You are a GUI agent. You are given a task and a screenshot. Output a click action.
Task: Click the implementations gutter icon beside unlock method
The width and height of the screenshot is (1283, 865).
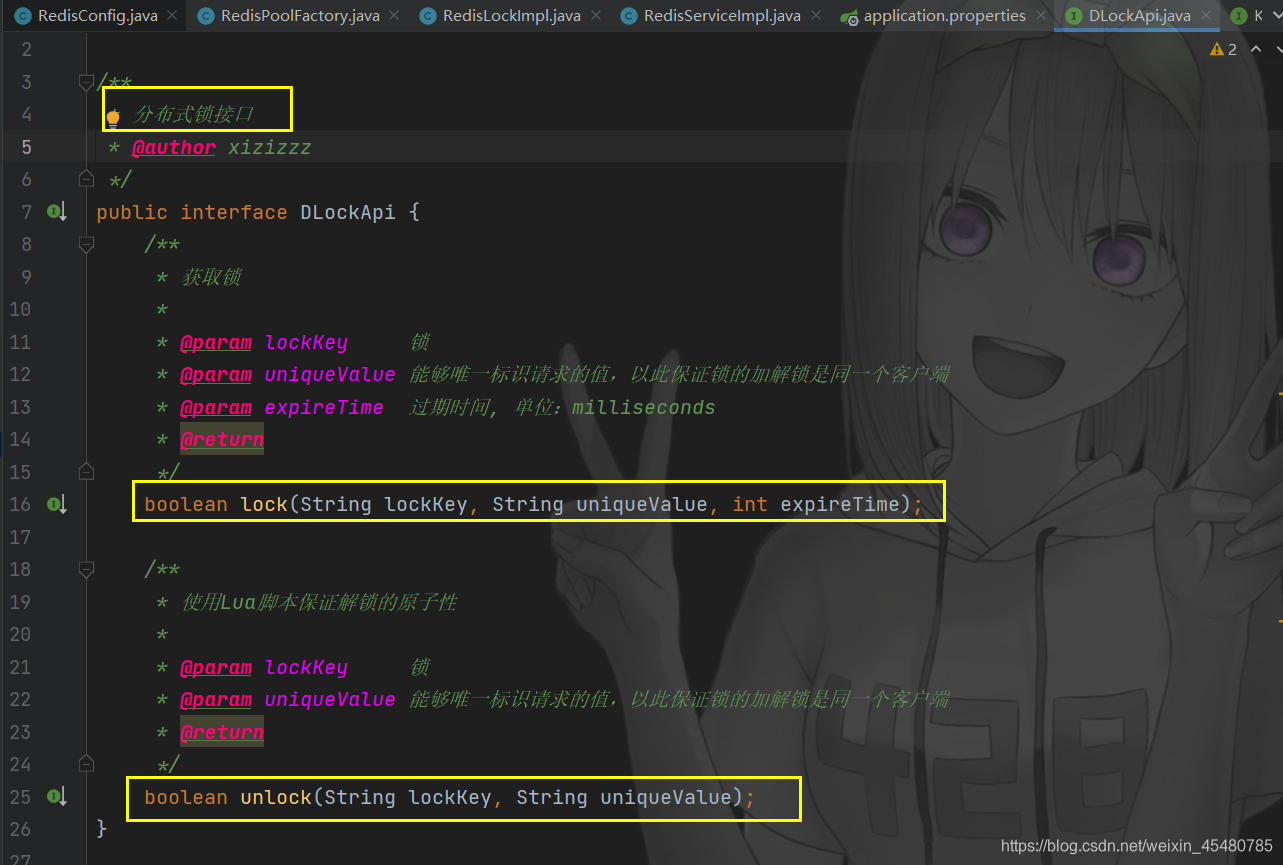[56, 796]
